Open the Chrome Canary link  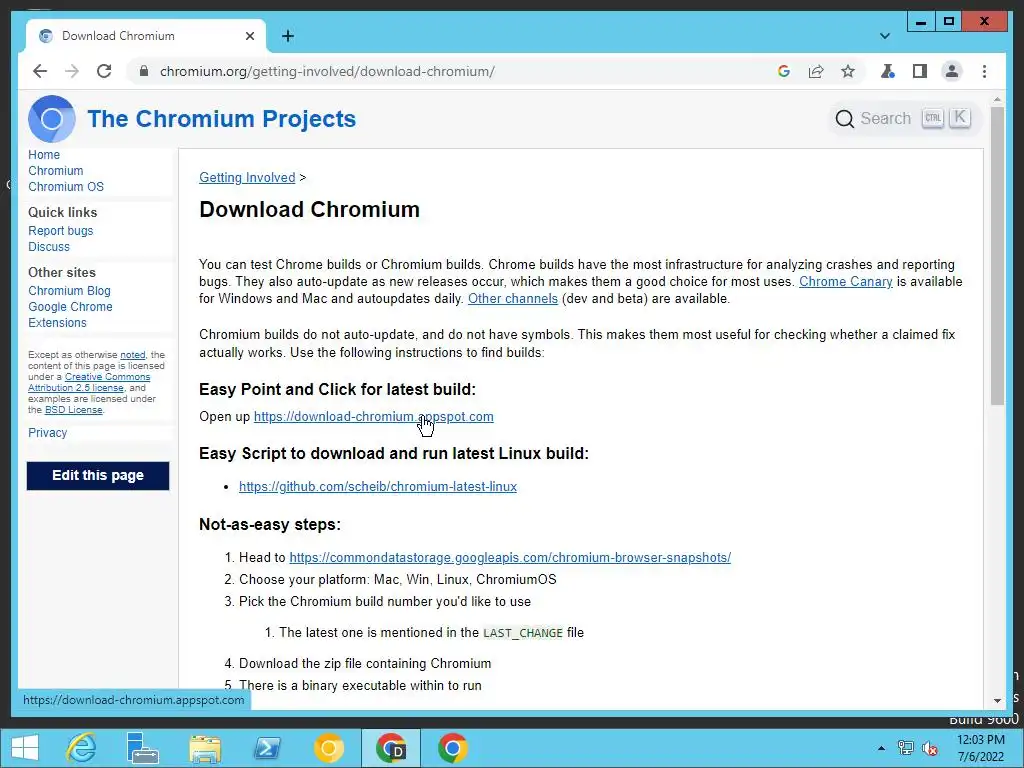tap(846, 281)
